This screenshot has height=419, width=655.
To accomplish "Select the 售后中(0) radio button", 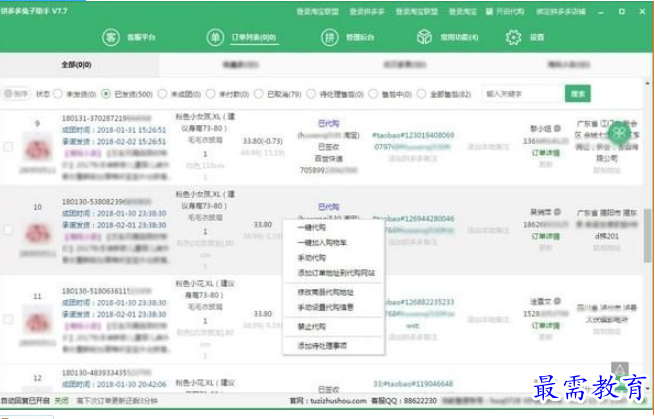I will pyautogui.click(x=373, y=94).
